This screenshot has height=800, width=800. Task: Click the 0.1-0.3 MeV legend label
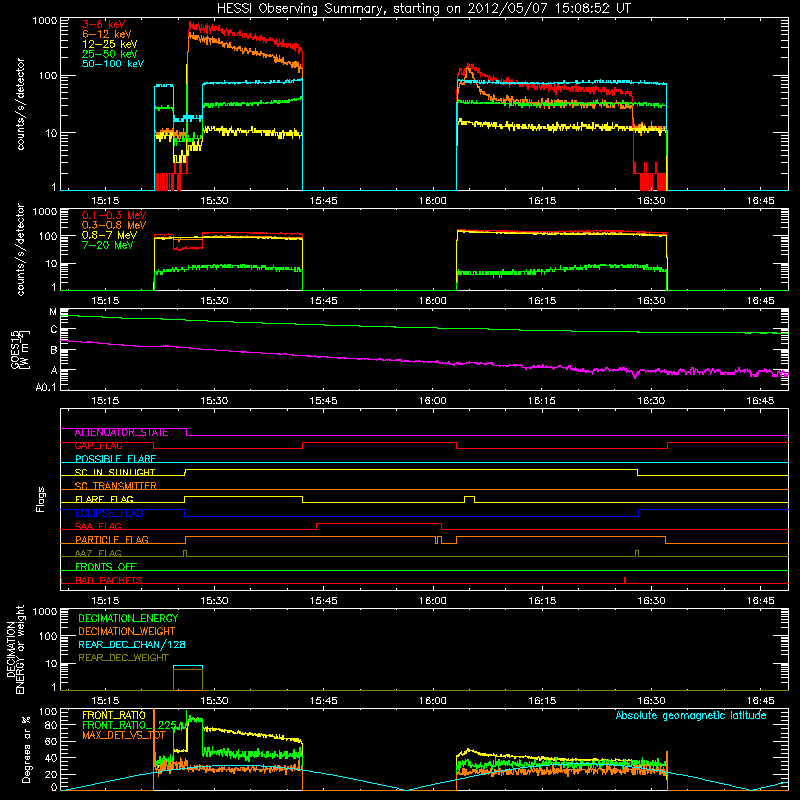pyautogui.click(x=114, y=216)
